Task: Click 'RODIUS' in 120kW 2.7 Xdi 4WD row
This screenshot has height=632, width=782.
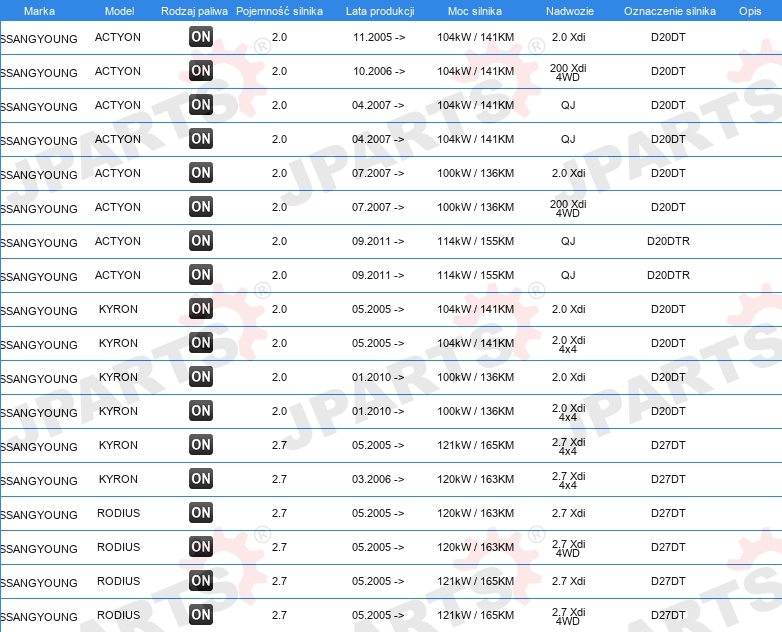Action: click(119, 547)
